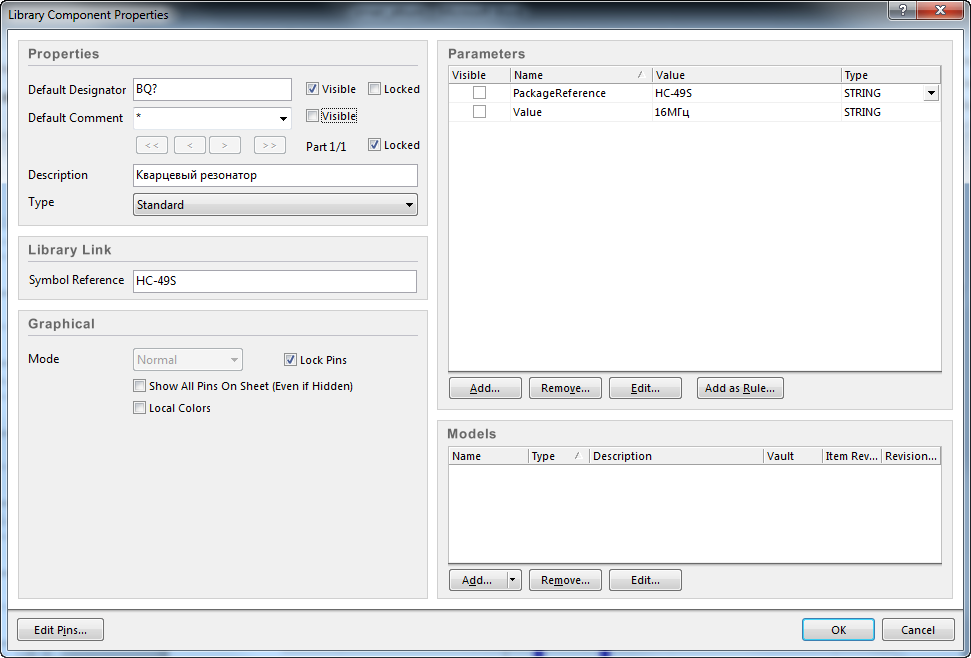Click the Revision... column header
The image size is (971, 658).
tap(911, 456)
